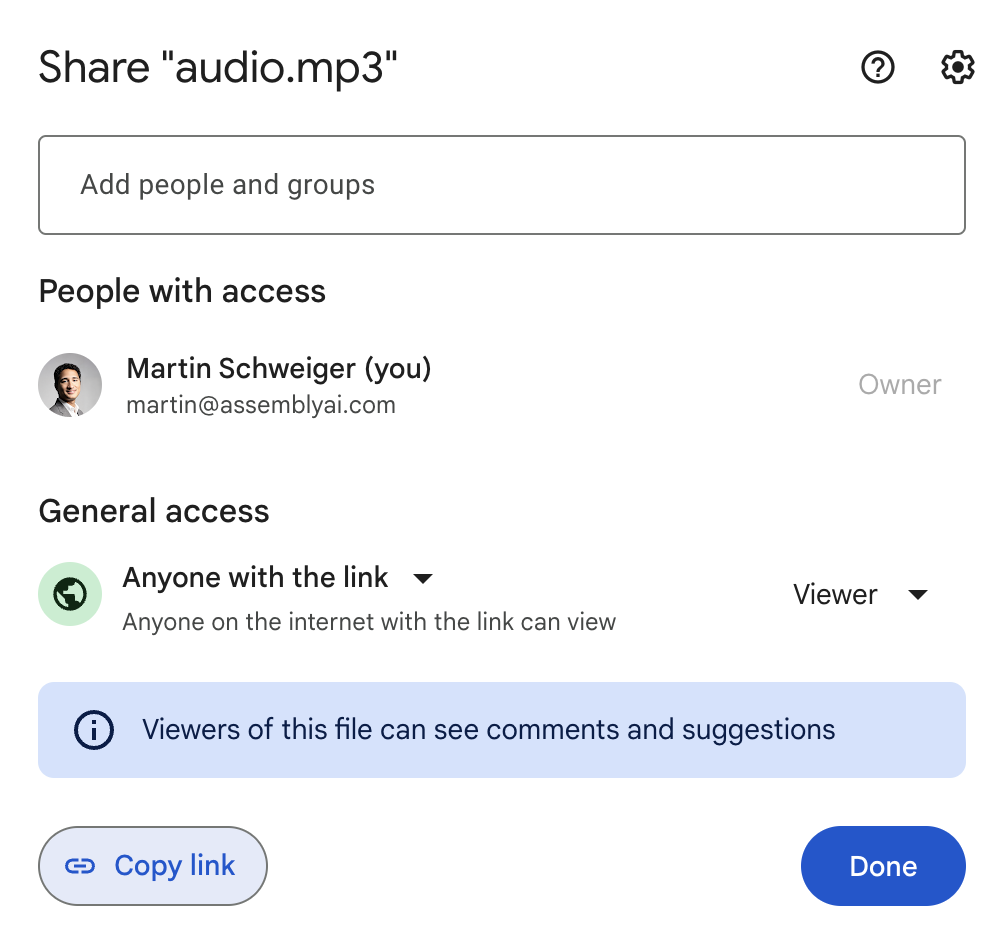
Task: Select the People with access section header
Action: (x=182, y=291)
